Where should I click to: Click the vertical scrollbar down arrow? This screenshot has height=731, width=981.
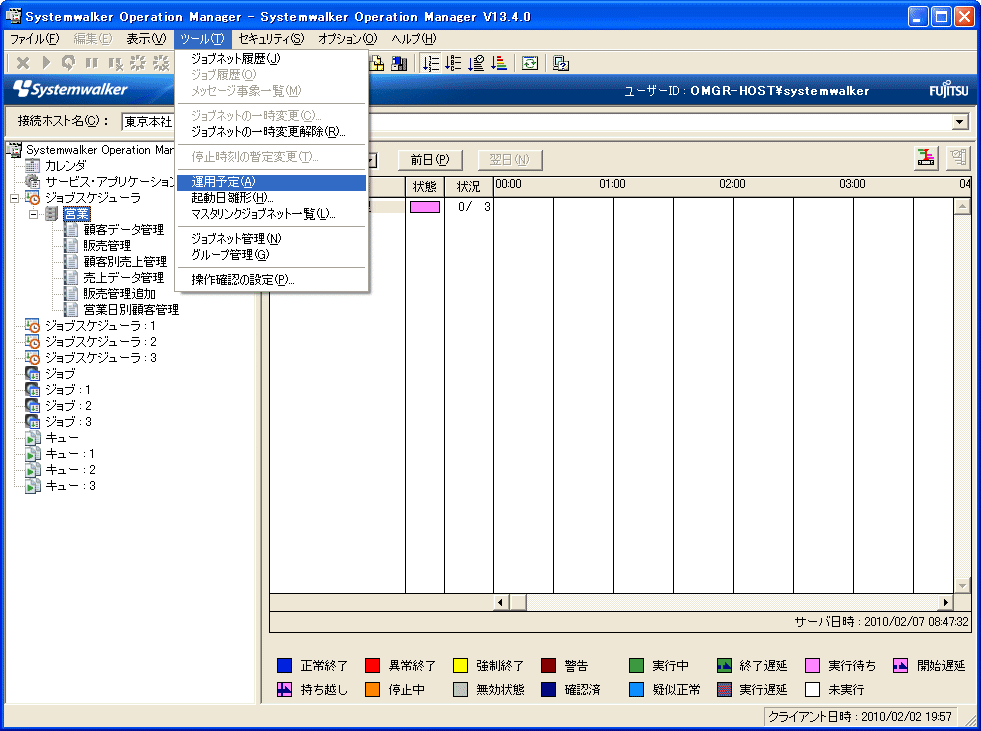[x=962, y=585]
